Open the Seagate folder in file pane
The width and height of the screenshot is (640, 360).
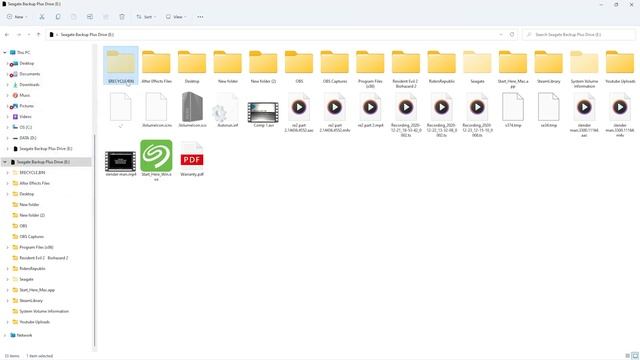point(477,66)
